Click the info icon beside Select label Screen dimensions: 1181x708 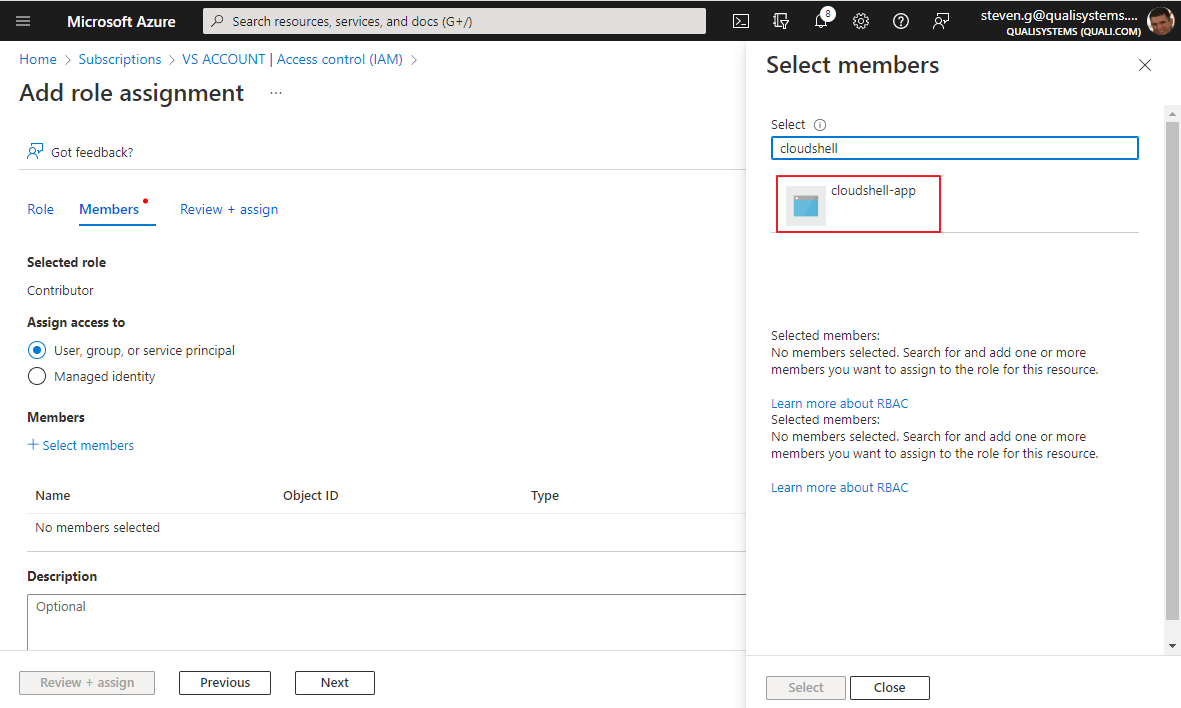point(820,125)
